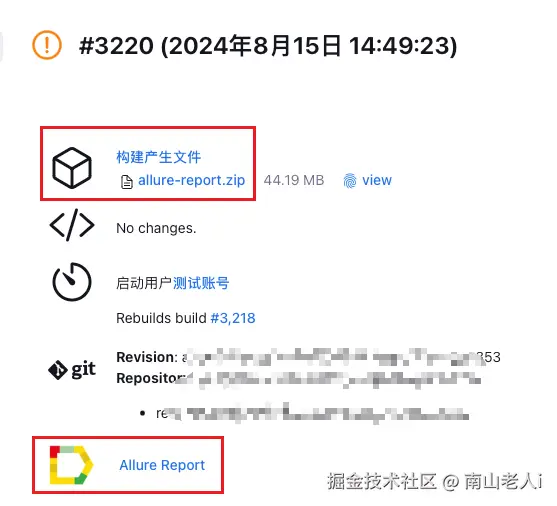Click the git logo icon
The width and height of the screenshot is (557, 506).
72,370
